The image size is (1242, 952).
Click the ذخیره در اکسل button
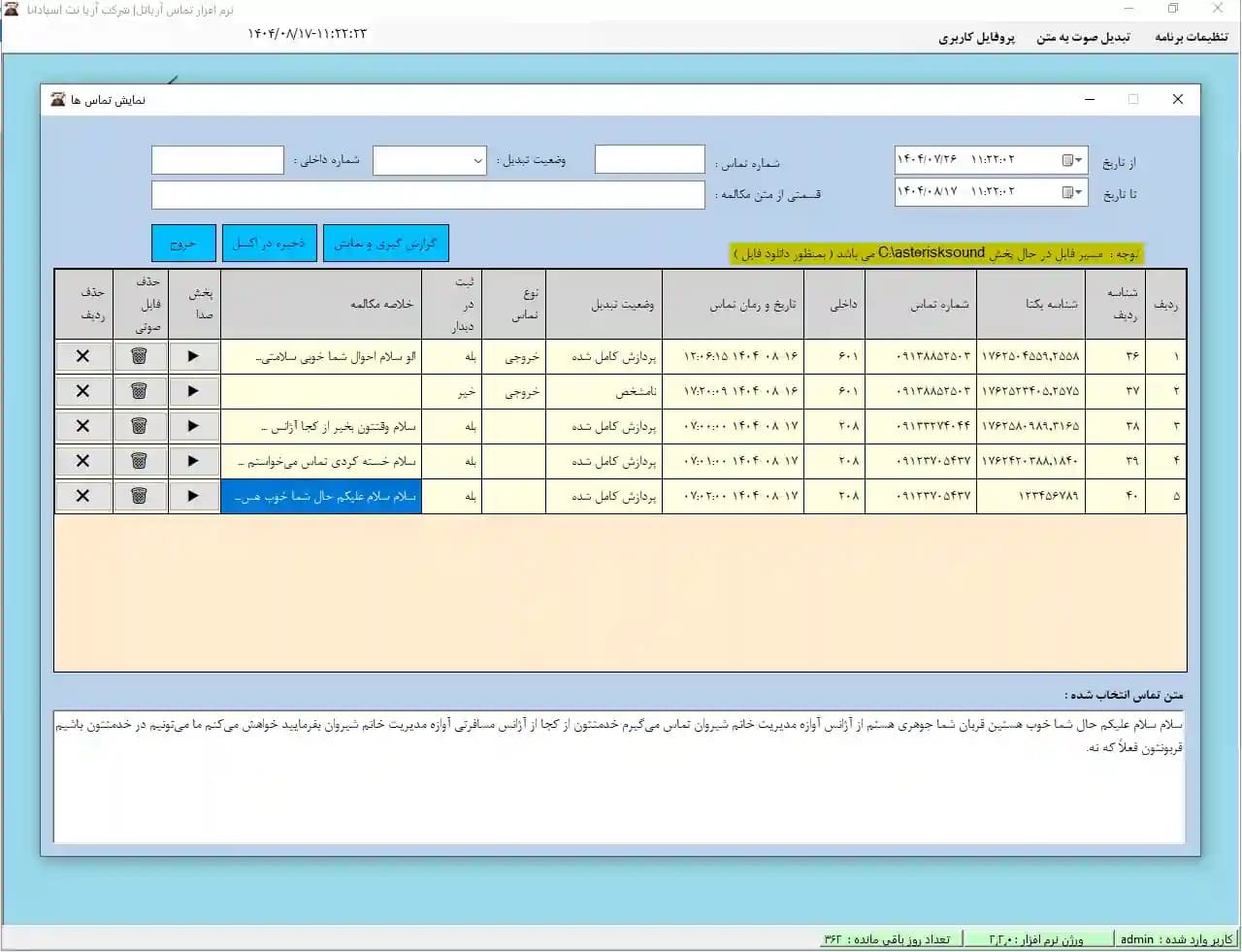point(270,244)
